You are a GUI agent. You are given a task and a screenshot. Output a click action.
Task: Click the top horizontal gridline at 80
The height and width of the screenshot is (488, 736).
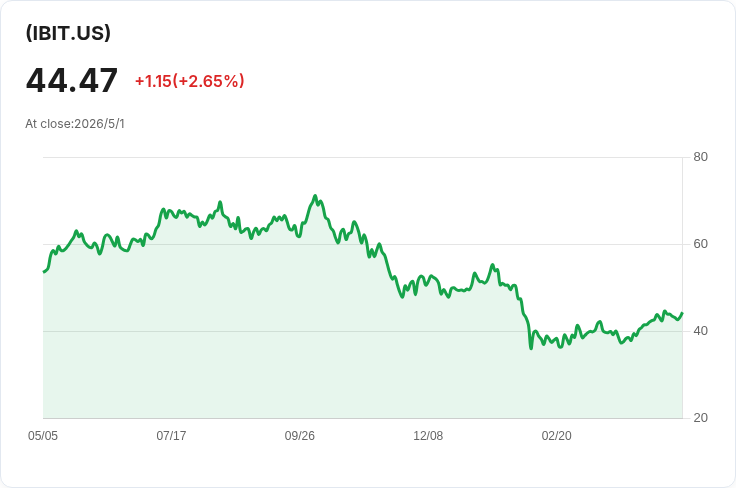tap(363, 157)
